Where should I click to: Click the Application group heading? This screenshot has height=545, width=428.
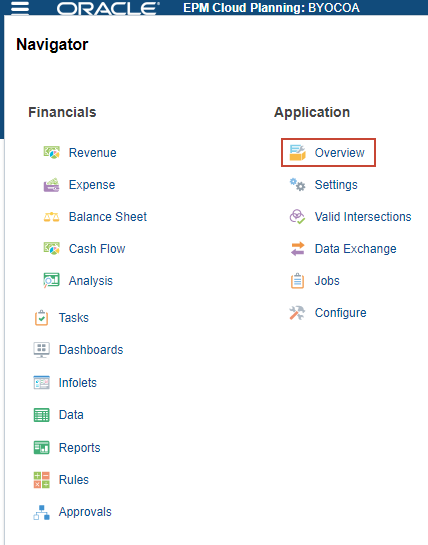click(x=312, y=113)
